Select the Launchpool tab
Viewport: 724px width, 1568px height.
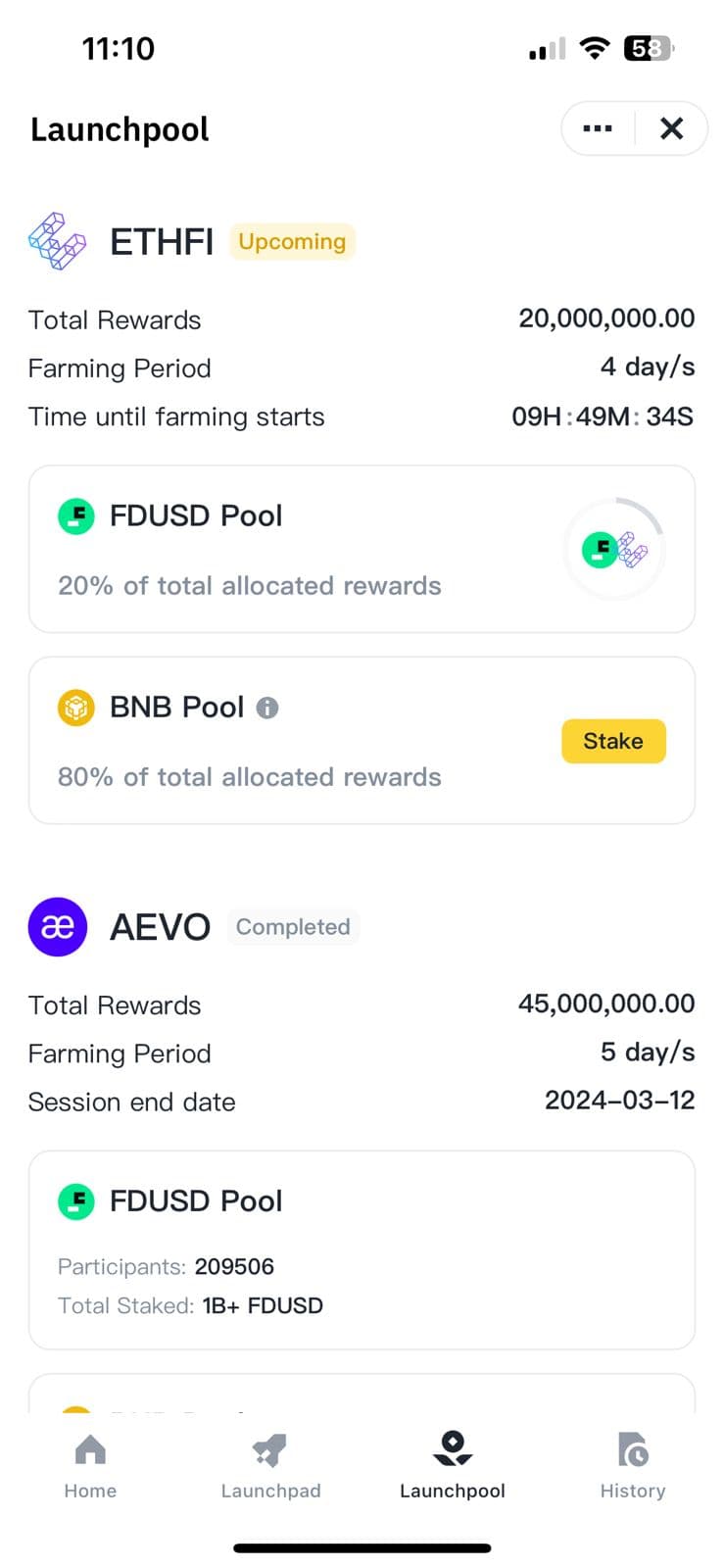tap(453, 1466)
